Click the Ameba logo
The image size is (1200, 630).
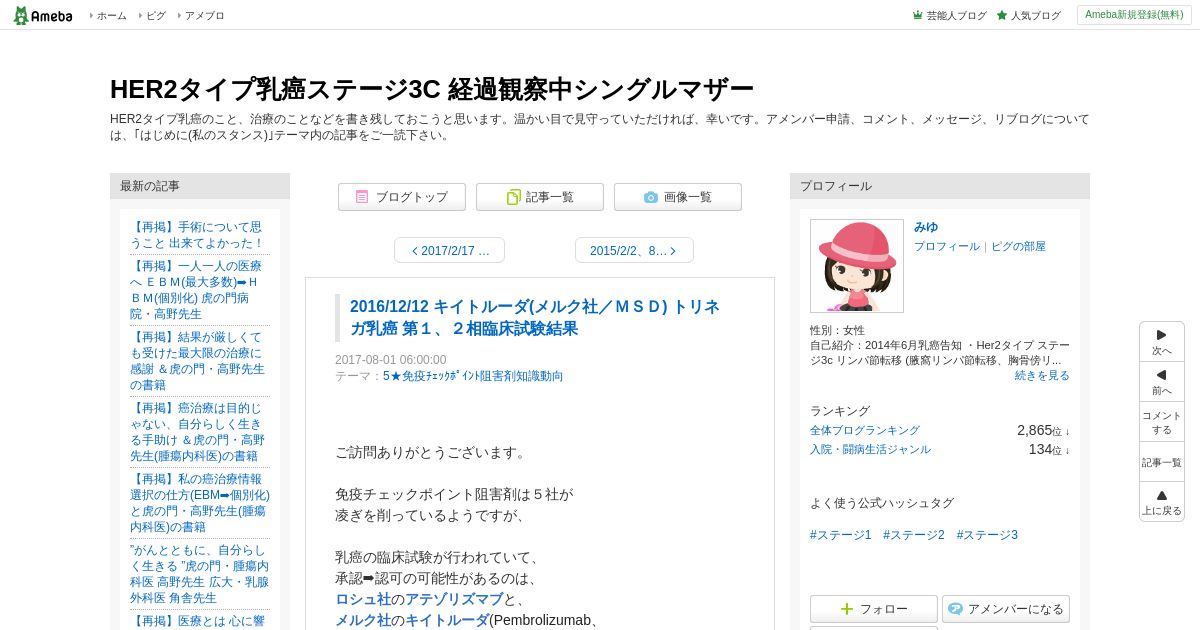[x=43, y=15]
